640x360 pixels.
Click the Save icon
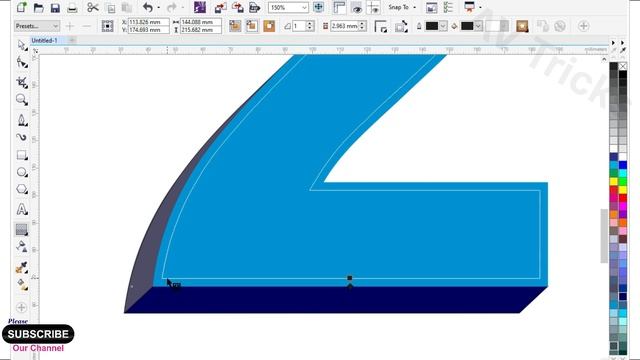pos(55,7)
